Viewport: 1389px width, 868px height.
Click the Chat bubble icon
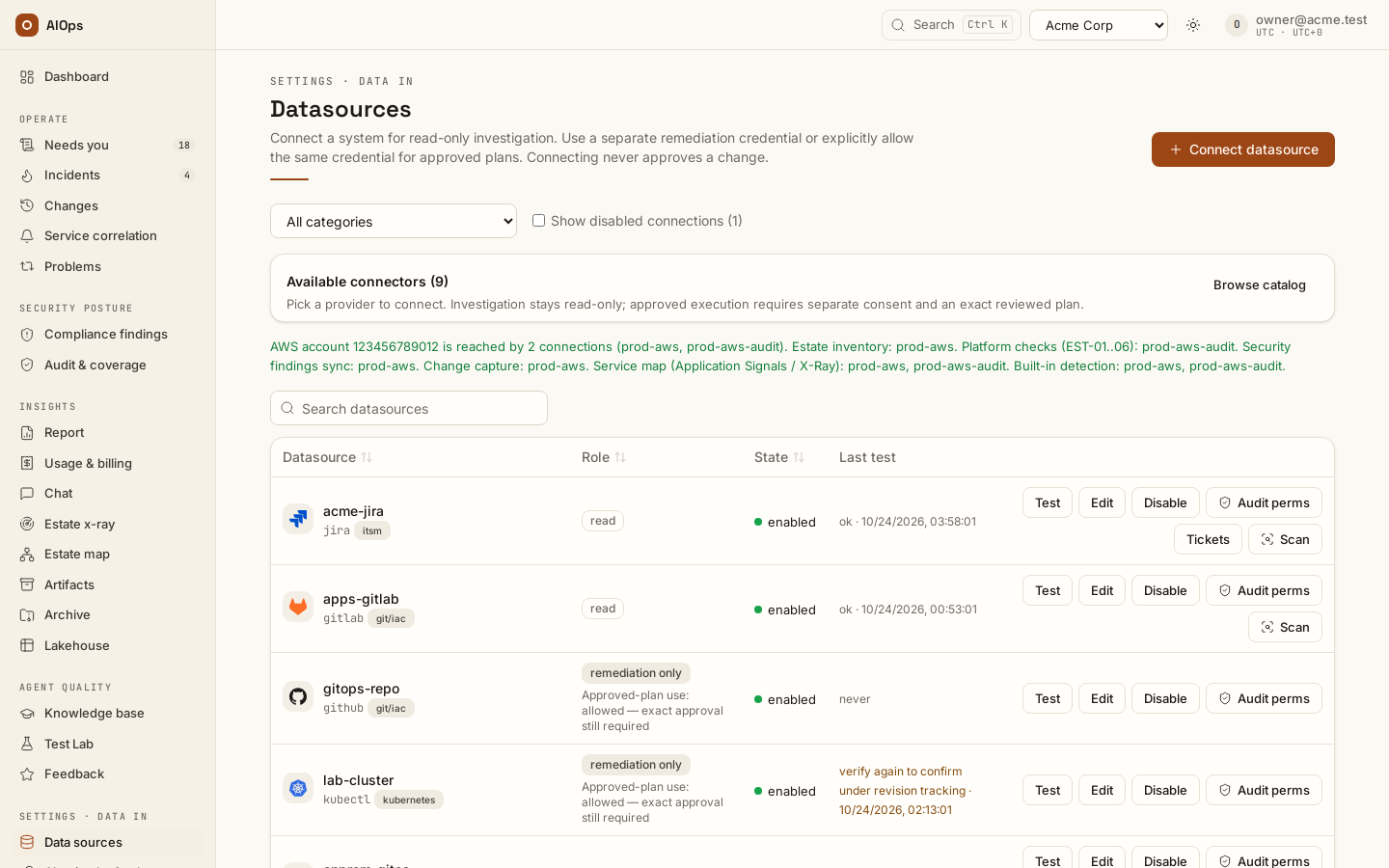(27, 493)
